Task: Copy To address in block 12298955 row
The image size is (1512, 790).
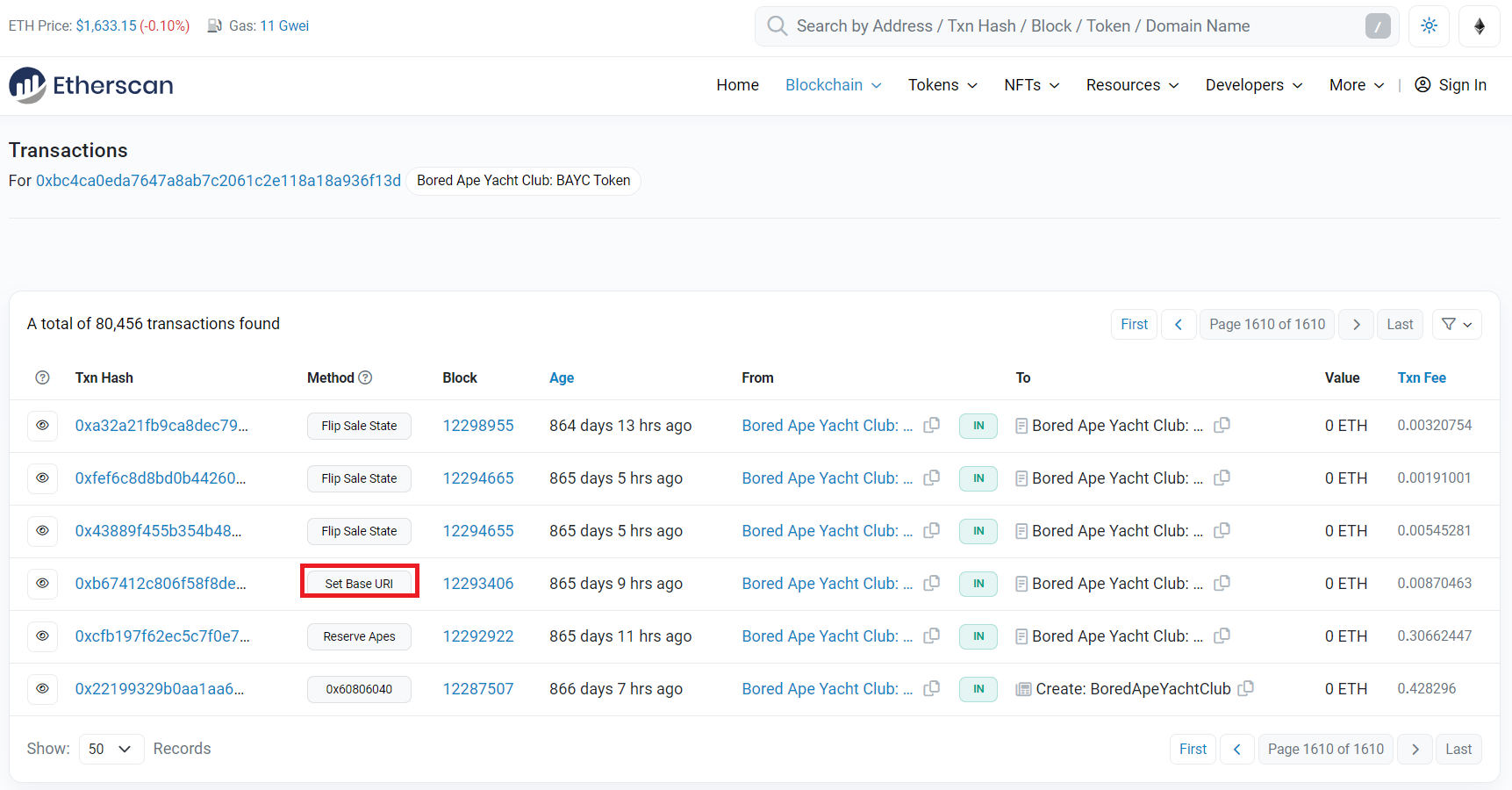Action: tap(1222, 425)
